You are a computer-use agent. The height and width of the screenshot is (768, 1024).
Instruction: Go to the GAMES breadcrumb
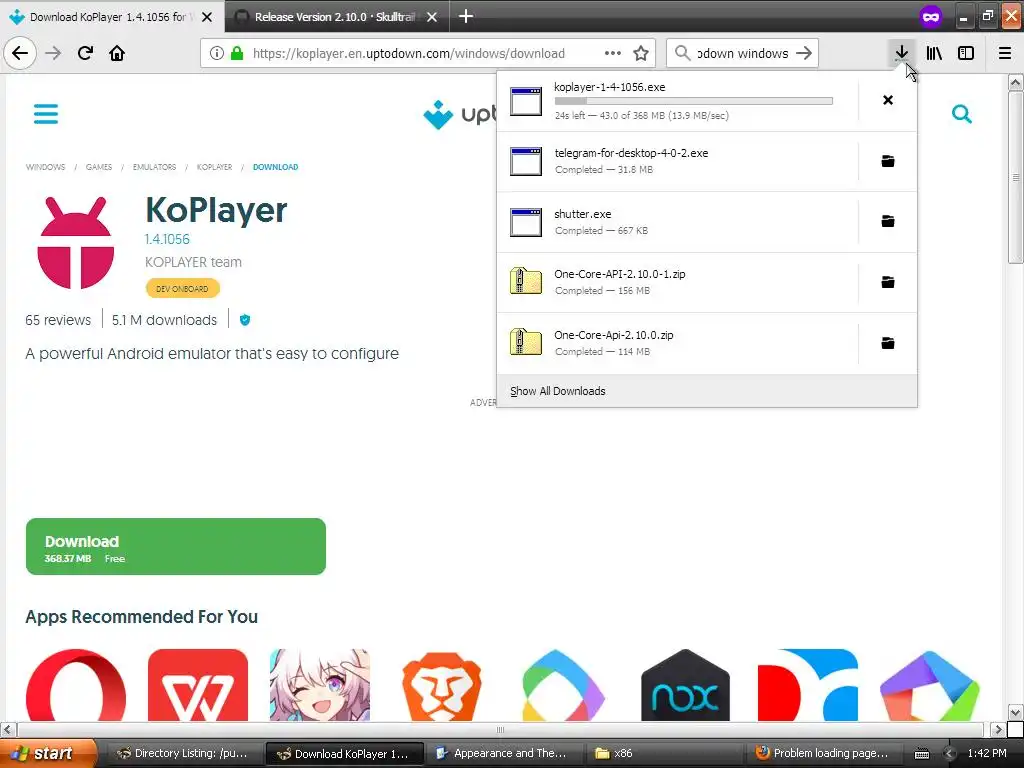pos(99,167)
